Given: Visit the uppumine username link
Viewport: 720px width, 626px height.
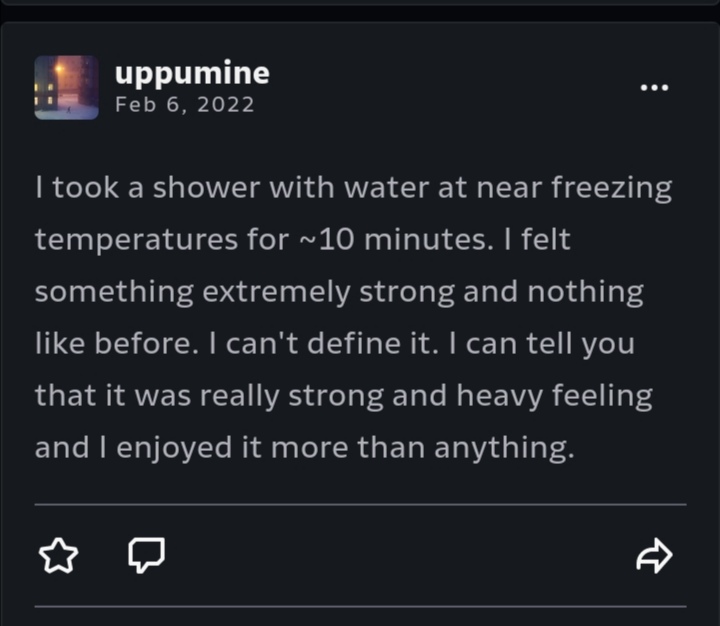Looking at the screenshot, I should tap(192, 73).
